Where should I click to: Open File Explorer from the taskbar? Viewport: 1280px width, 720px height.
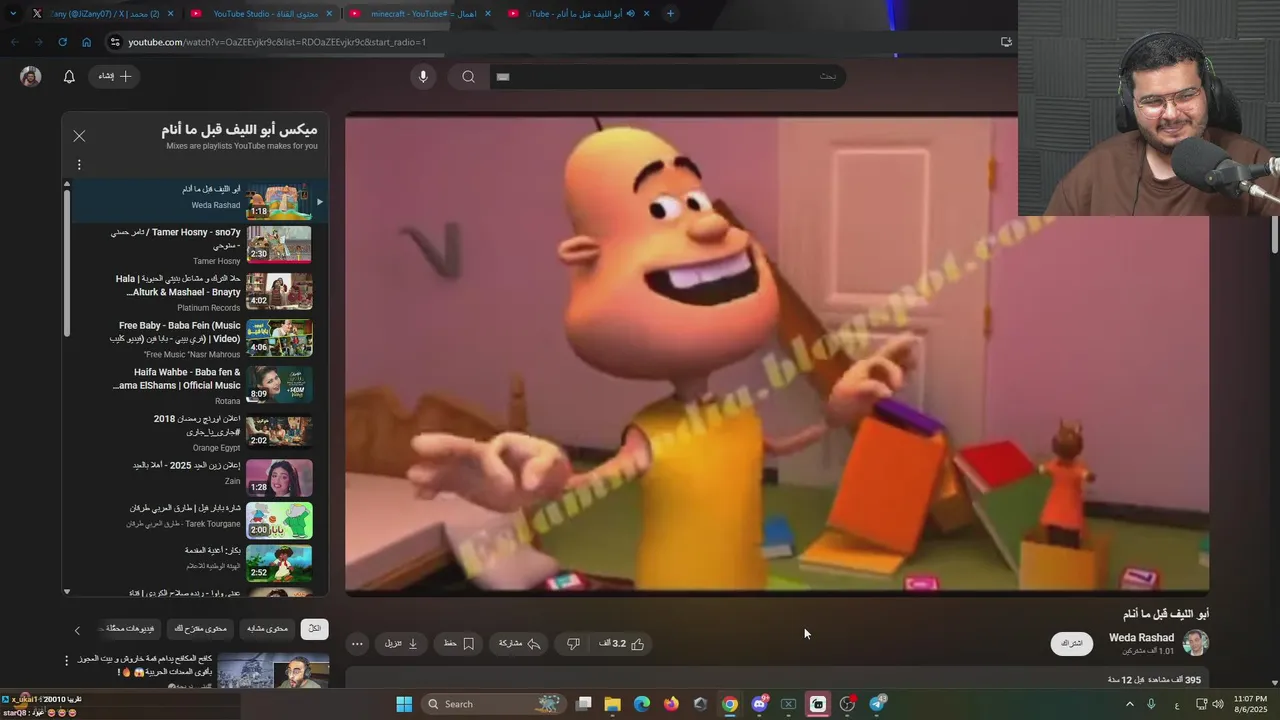point(613,704)
